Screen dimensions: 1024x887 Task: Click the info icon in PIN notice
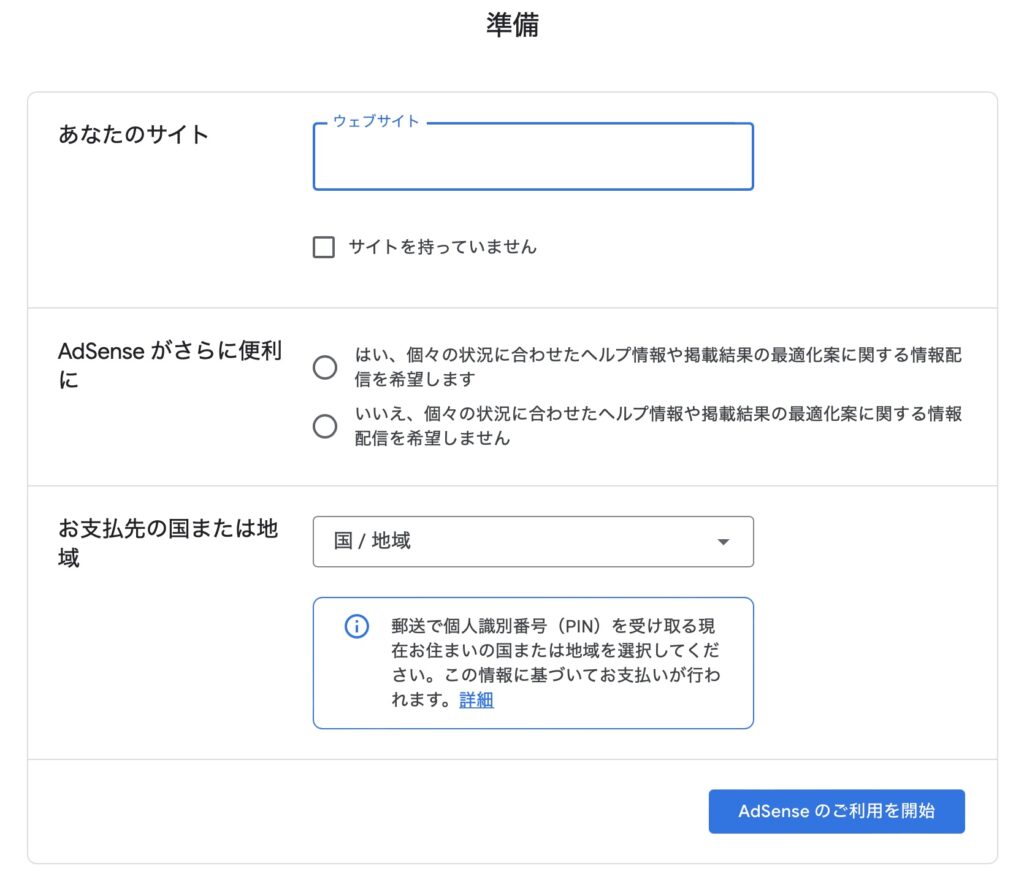[x=357, y=626]
